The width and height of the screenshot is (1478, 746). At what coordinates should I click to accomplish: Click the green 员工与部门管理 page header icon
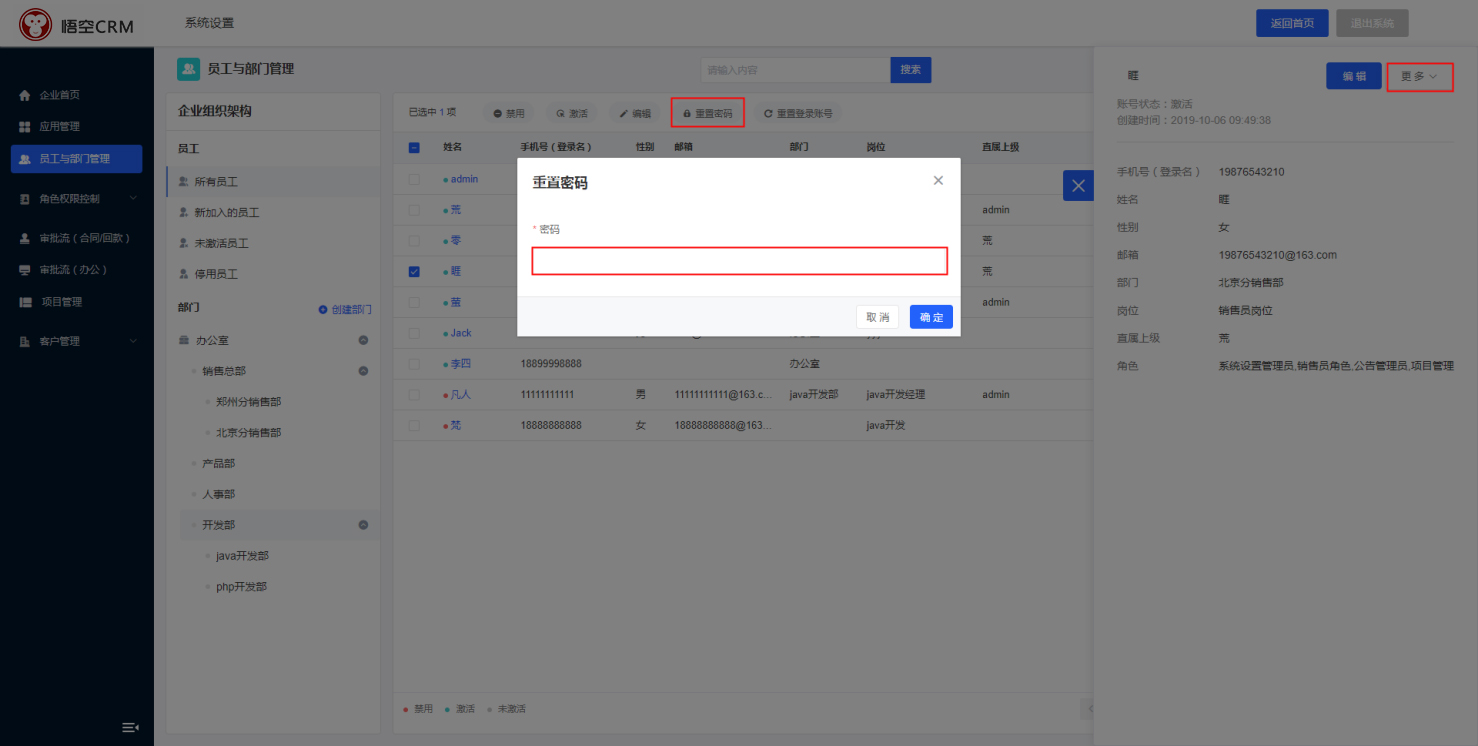pos(188,69)
